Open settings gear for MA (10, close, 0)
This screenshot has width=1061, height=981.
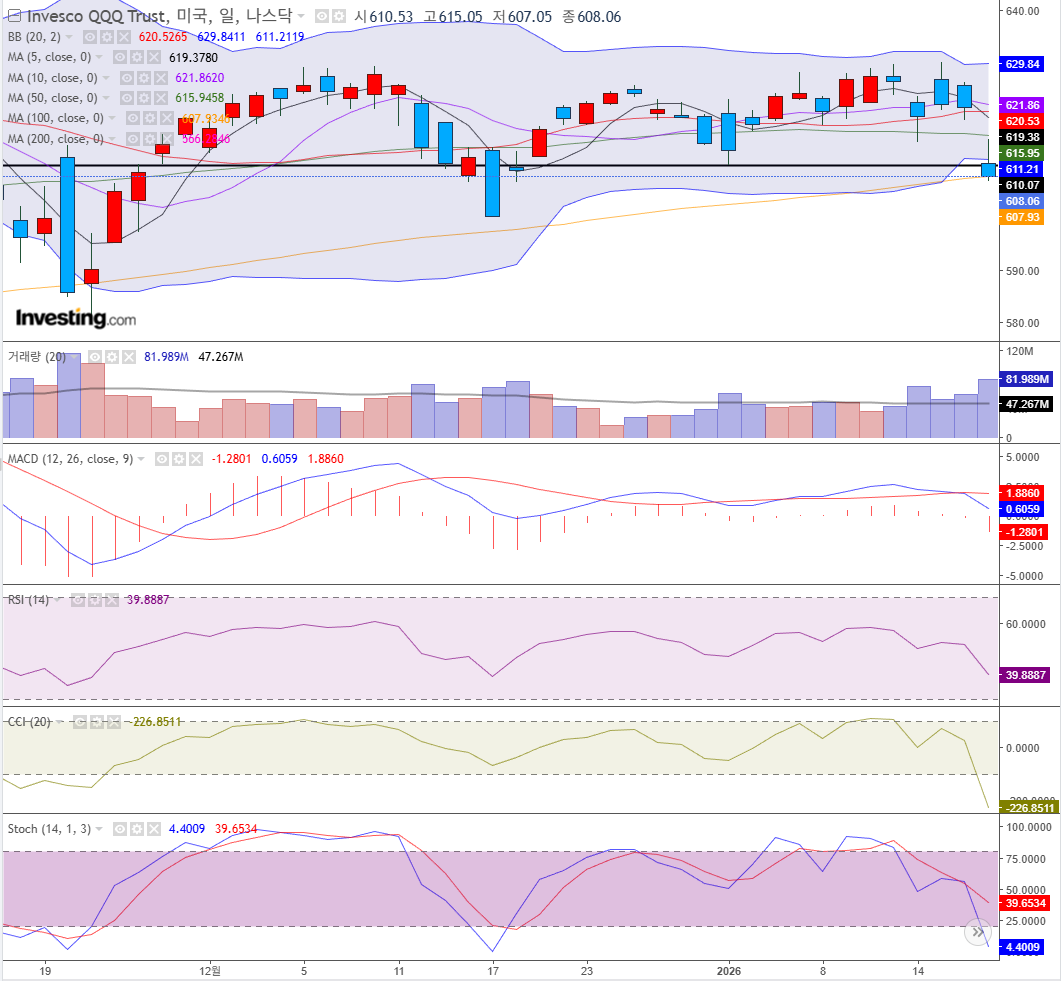point(143,78)
